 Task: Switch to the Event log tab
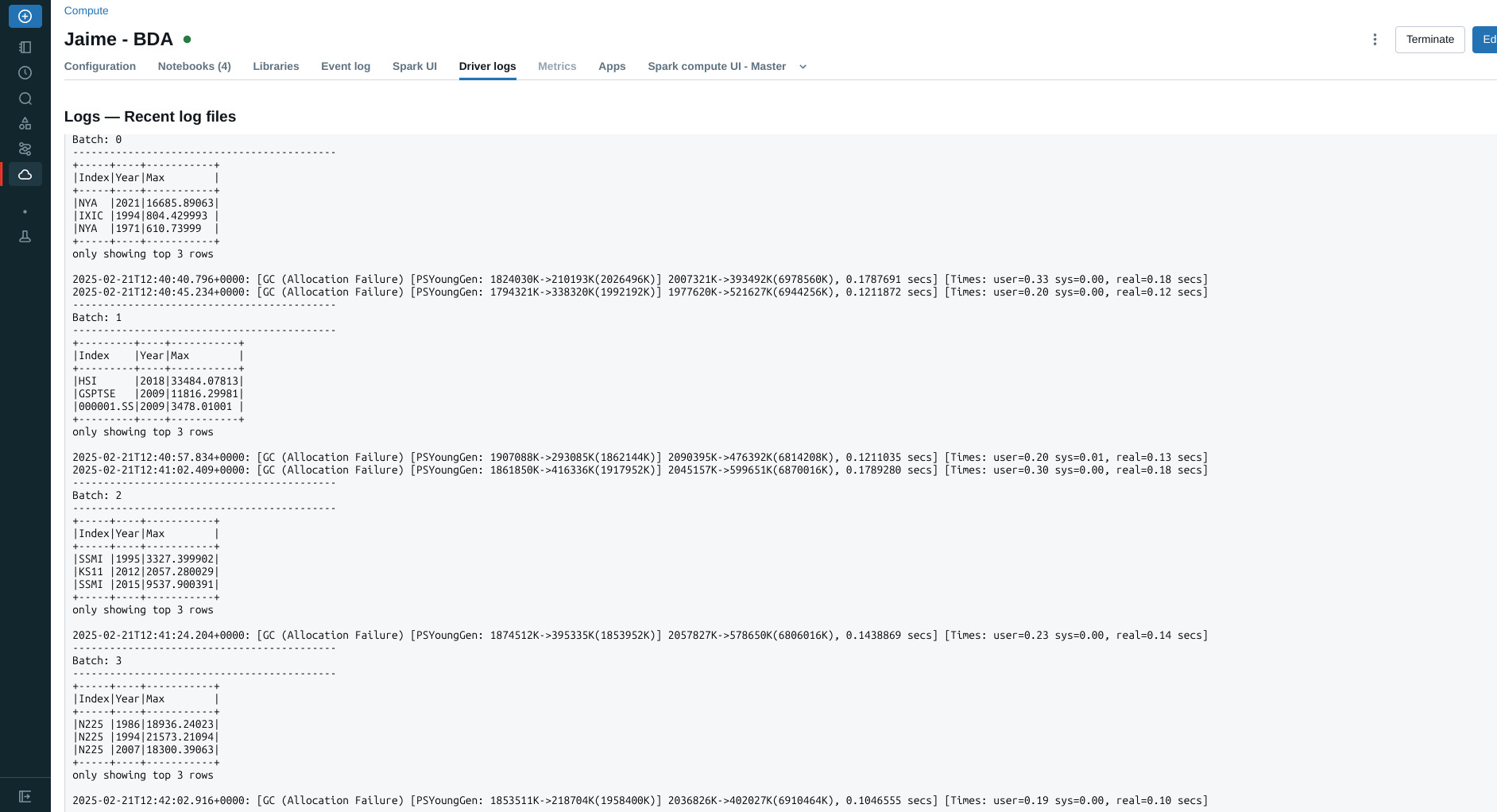(346, 66)
